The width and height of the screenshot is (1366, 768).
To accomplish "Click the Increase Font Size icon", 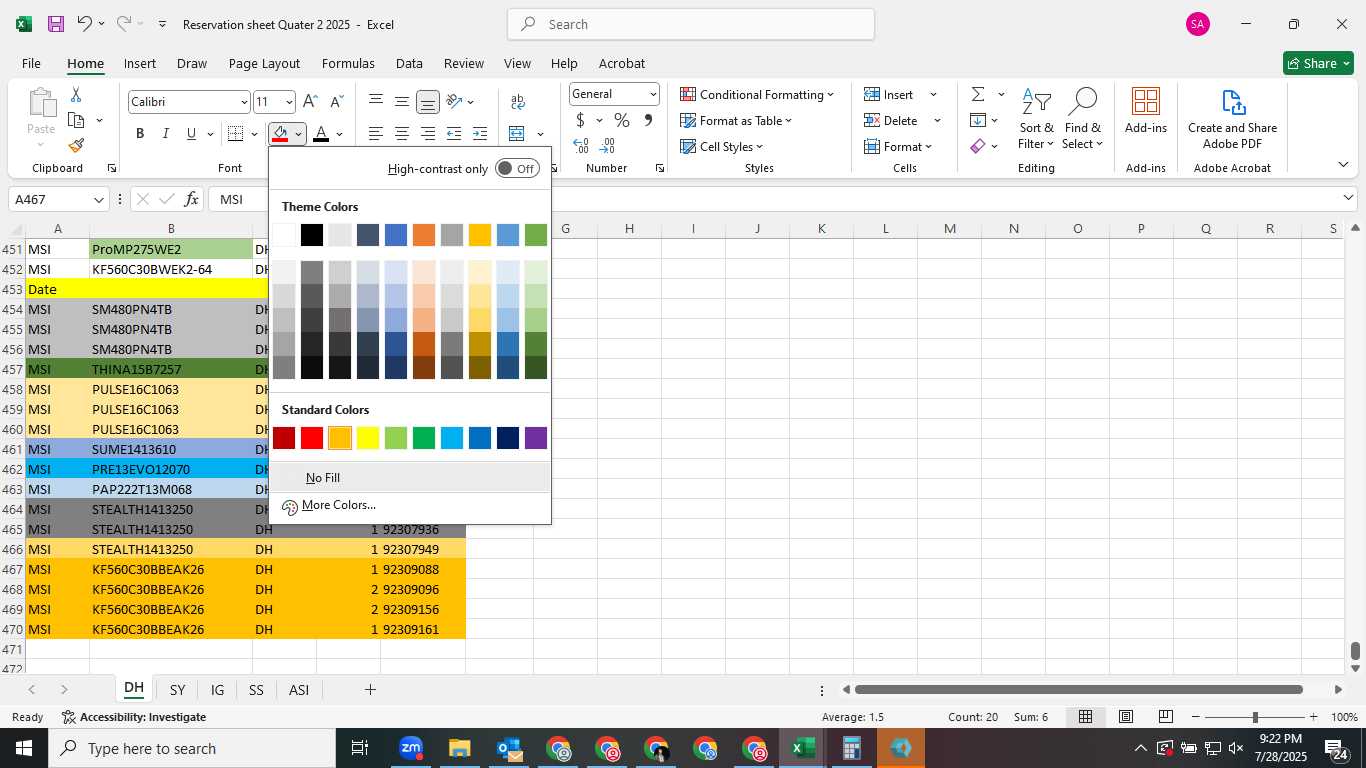I will tap(310, 101).
